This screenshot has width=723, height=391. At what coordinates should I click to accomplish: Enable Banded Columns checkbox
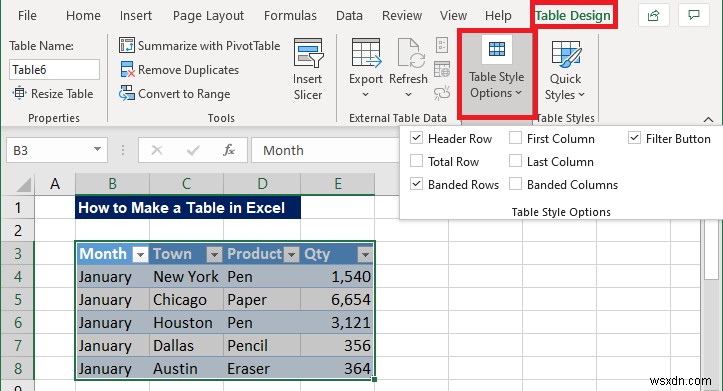coord(516,184)
